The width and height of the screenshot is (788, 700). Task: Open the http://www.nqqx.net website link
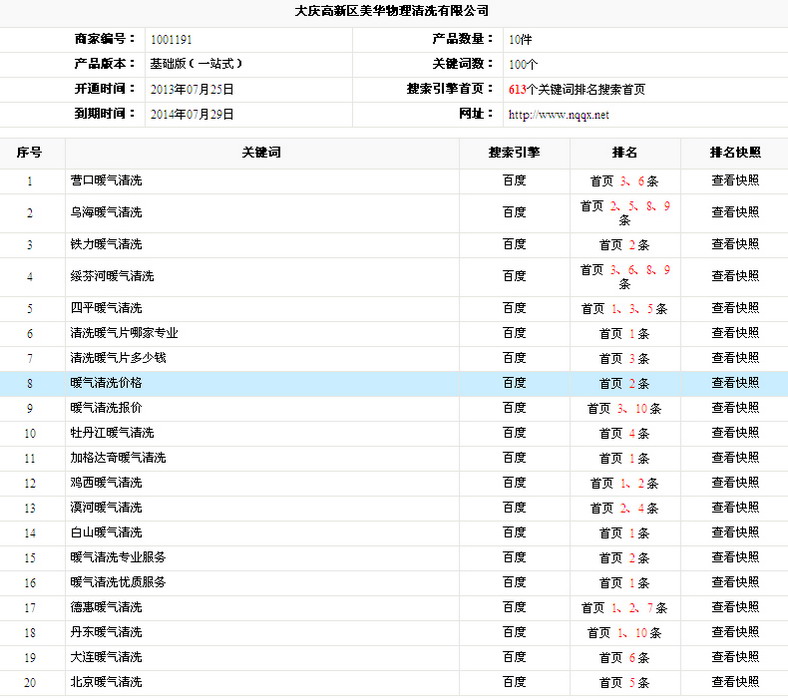click(x=558, y=115)
